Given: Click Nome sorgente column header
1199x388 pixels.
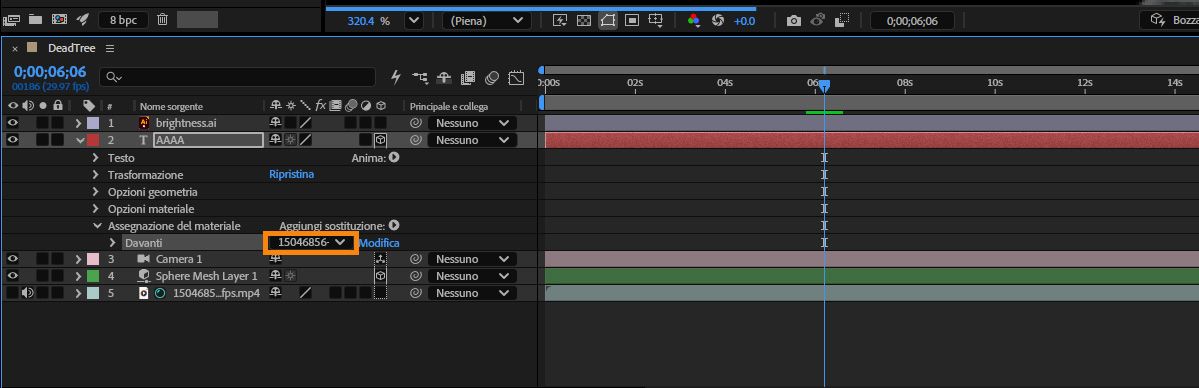Looking at the screenshot, I should pos(171,106).
